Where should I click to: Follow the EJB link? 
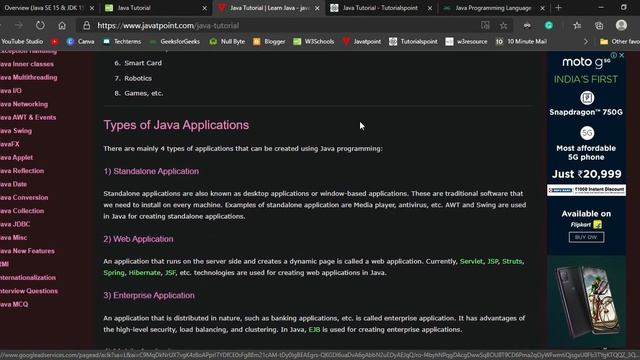coord(314,329)
